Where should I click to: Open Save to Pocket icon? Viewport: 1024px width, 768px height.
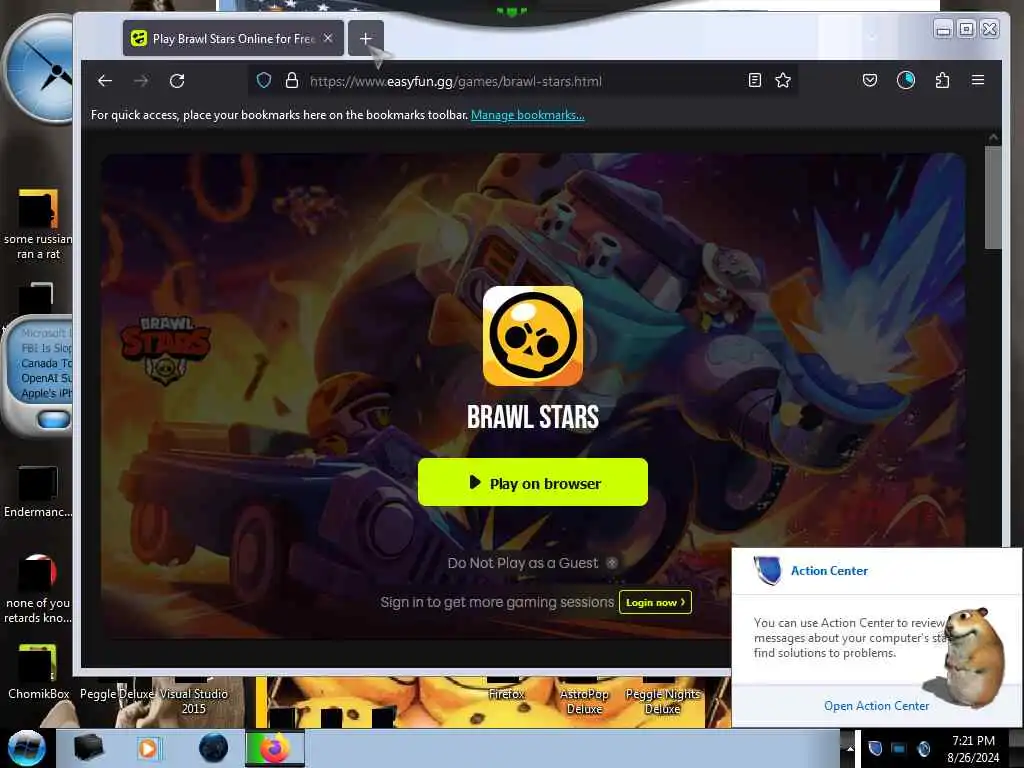click(x=870, y=80)
